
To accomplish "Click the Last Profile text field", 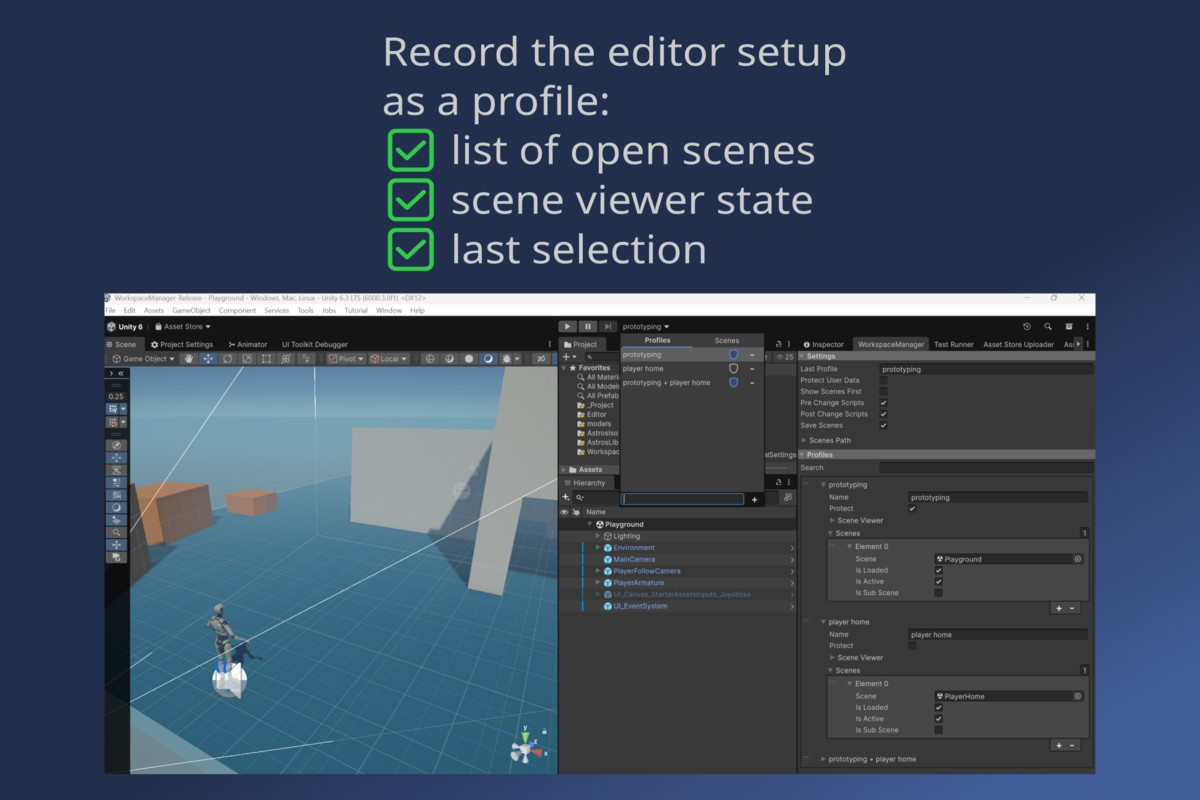I will [x=986, y=369].
